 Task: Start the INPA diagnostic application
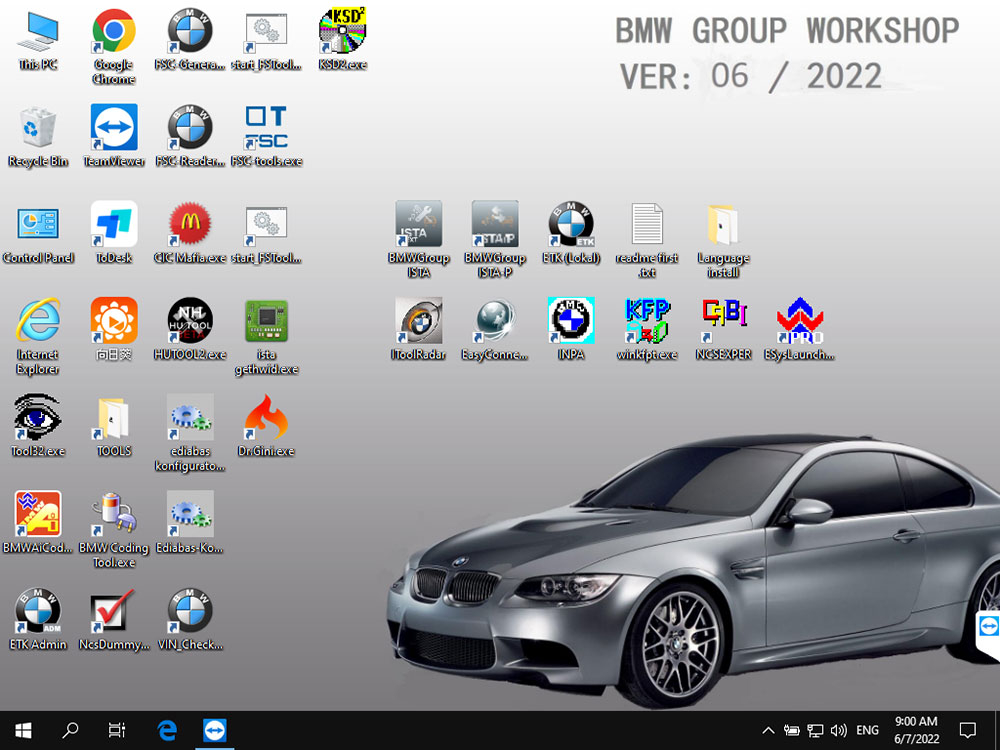pyautogui.click(x=571, y=322)
